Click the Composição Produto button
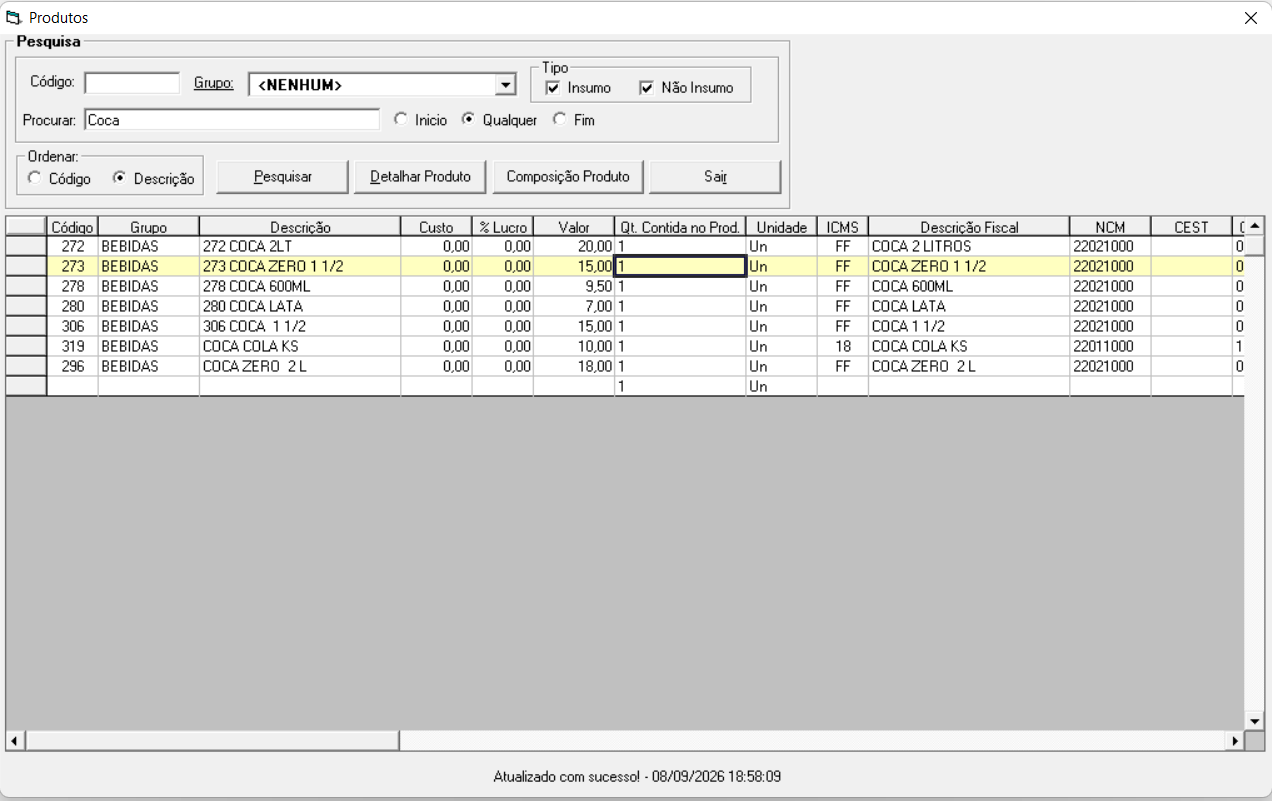This screenshot has height=801, width=1272. tap(568, 177)
